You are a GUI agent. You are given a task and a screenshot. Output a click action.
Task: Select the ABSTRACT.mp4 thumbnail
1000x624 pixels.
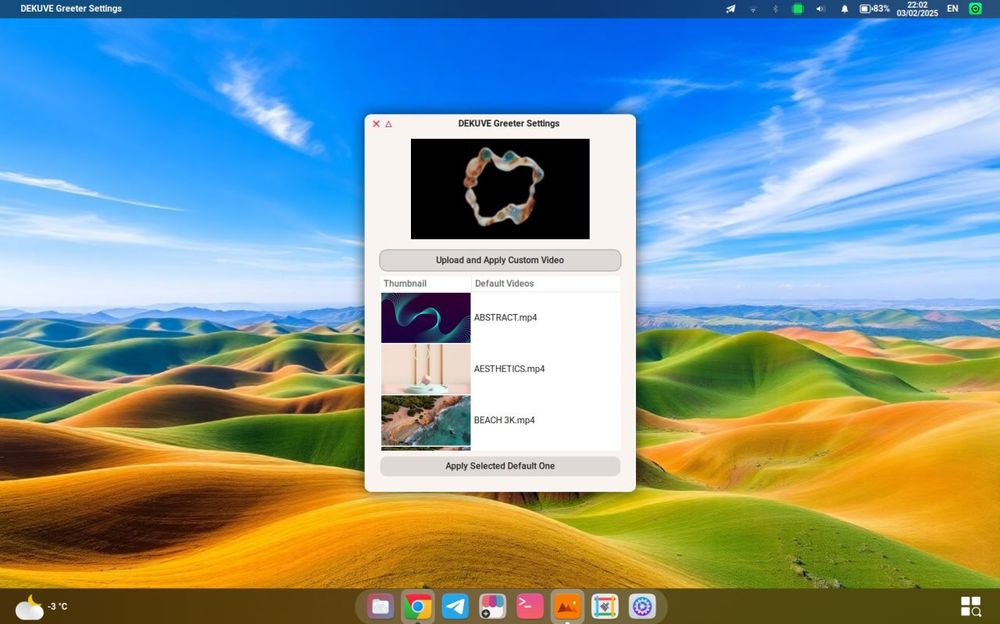pyautogui.click(x=426, y=318)
